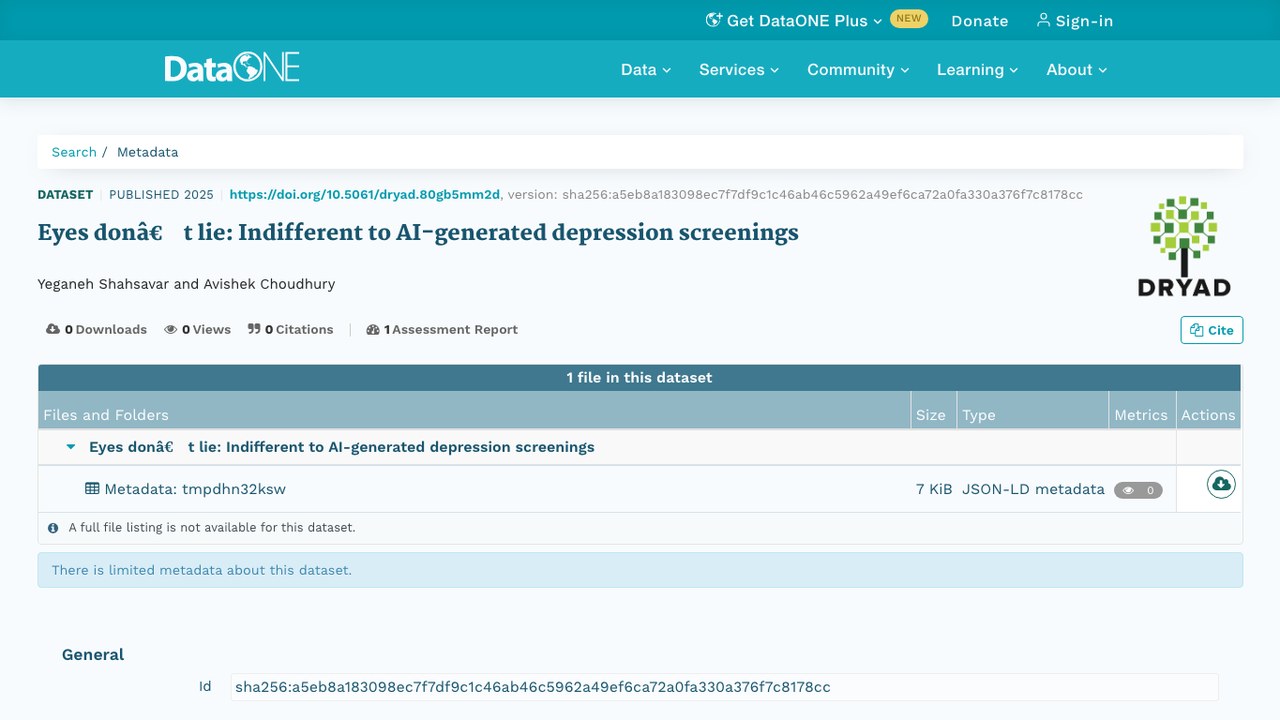
Task: Click the views count badge in Metrics
Action: click(x=1138, y=490)
